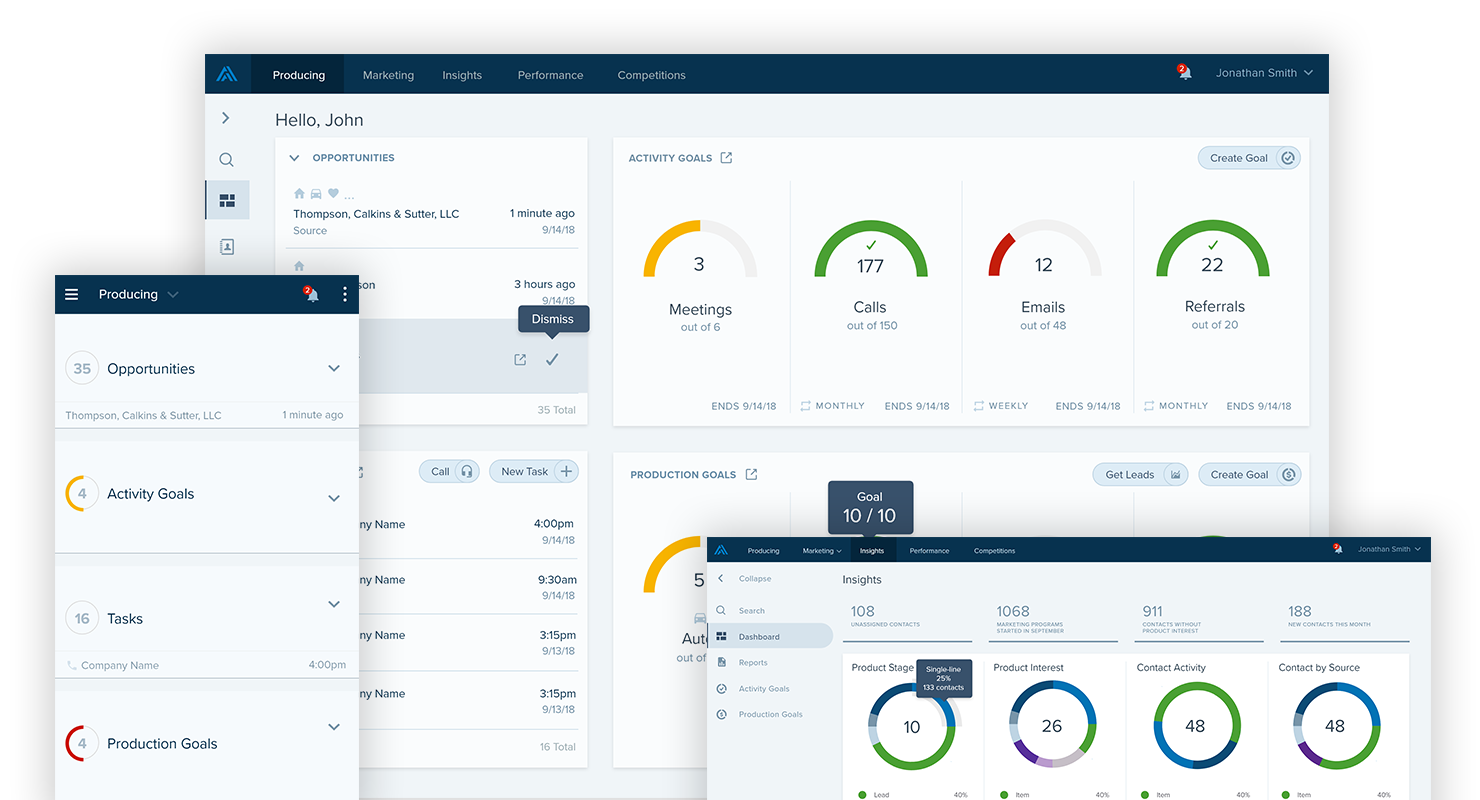The width and height of the screenshot is (1480, 800).
Task: Click the Meetings yellow gauge
Action: (700, 249)
